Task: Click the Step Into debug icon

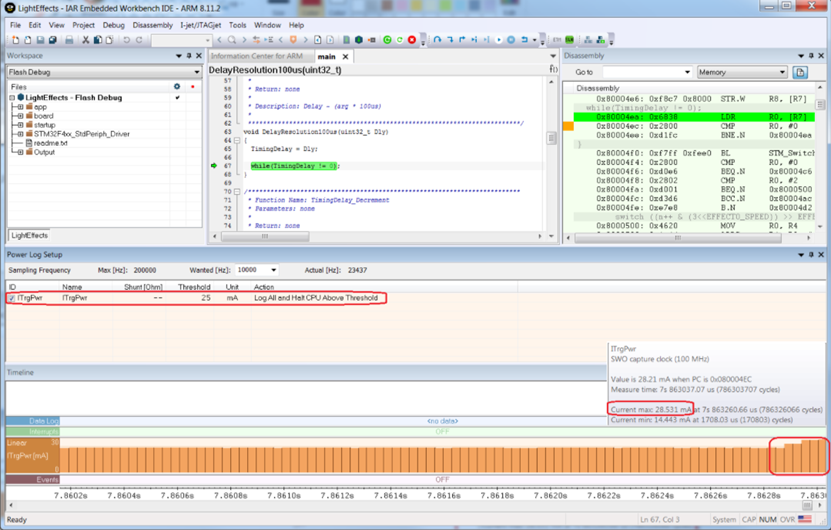Action: click(450, 40)
